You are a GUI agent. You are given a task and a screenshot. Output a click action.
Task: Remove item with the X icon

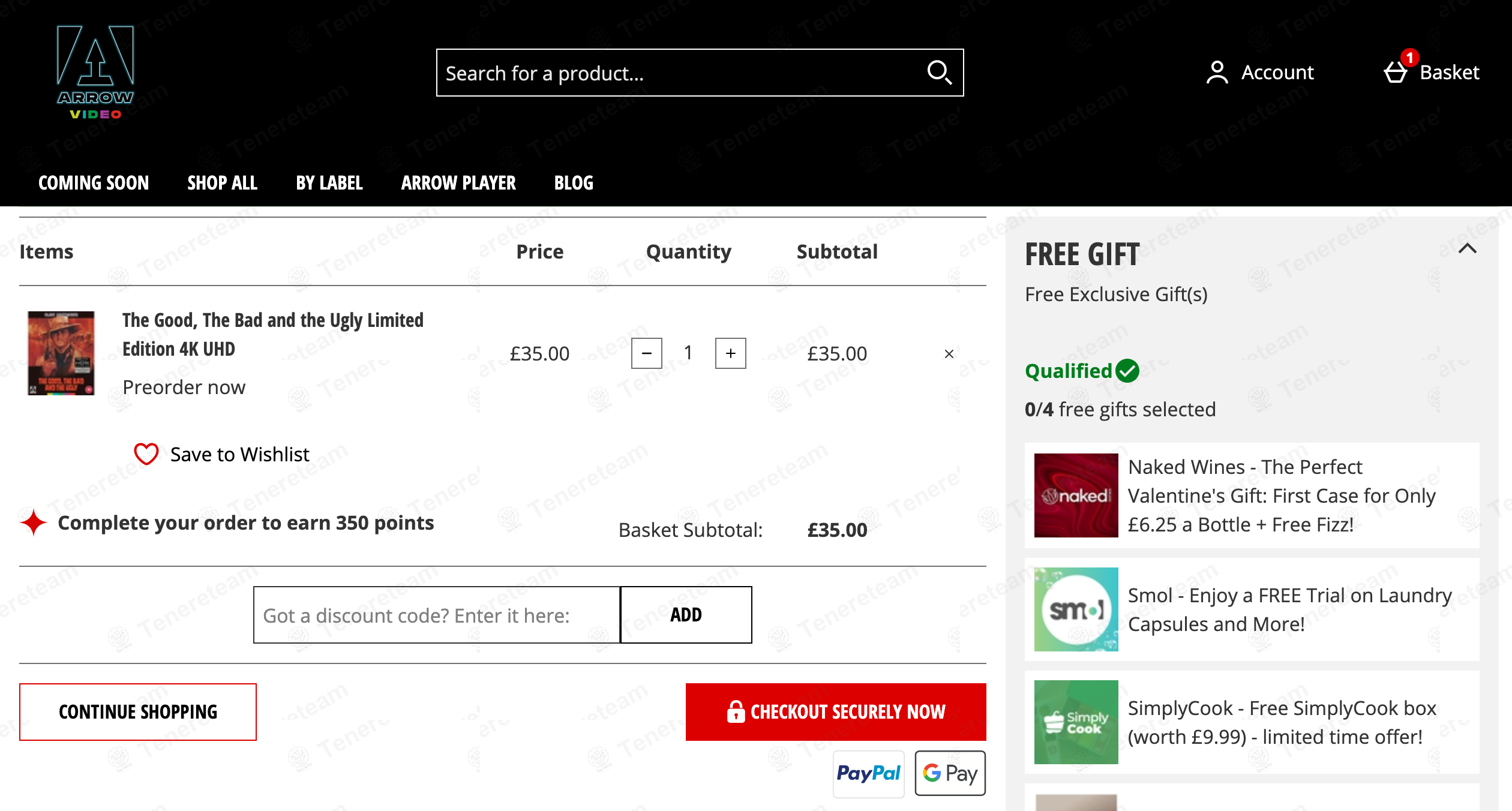tap(949, 354)
